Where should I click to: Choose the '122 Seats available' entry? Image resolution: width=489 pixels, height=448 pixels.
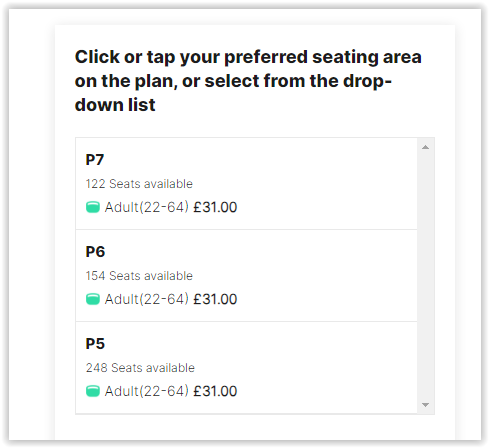point(139,184)
